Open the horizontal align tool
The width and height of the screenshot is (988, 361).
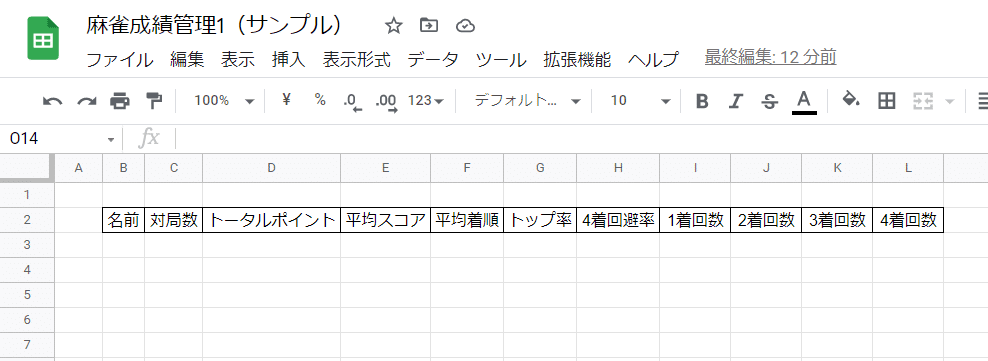point(982,101)
